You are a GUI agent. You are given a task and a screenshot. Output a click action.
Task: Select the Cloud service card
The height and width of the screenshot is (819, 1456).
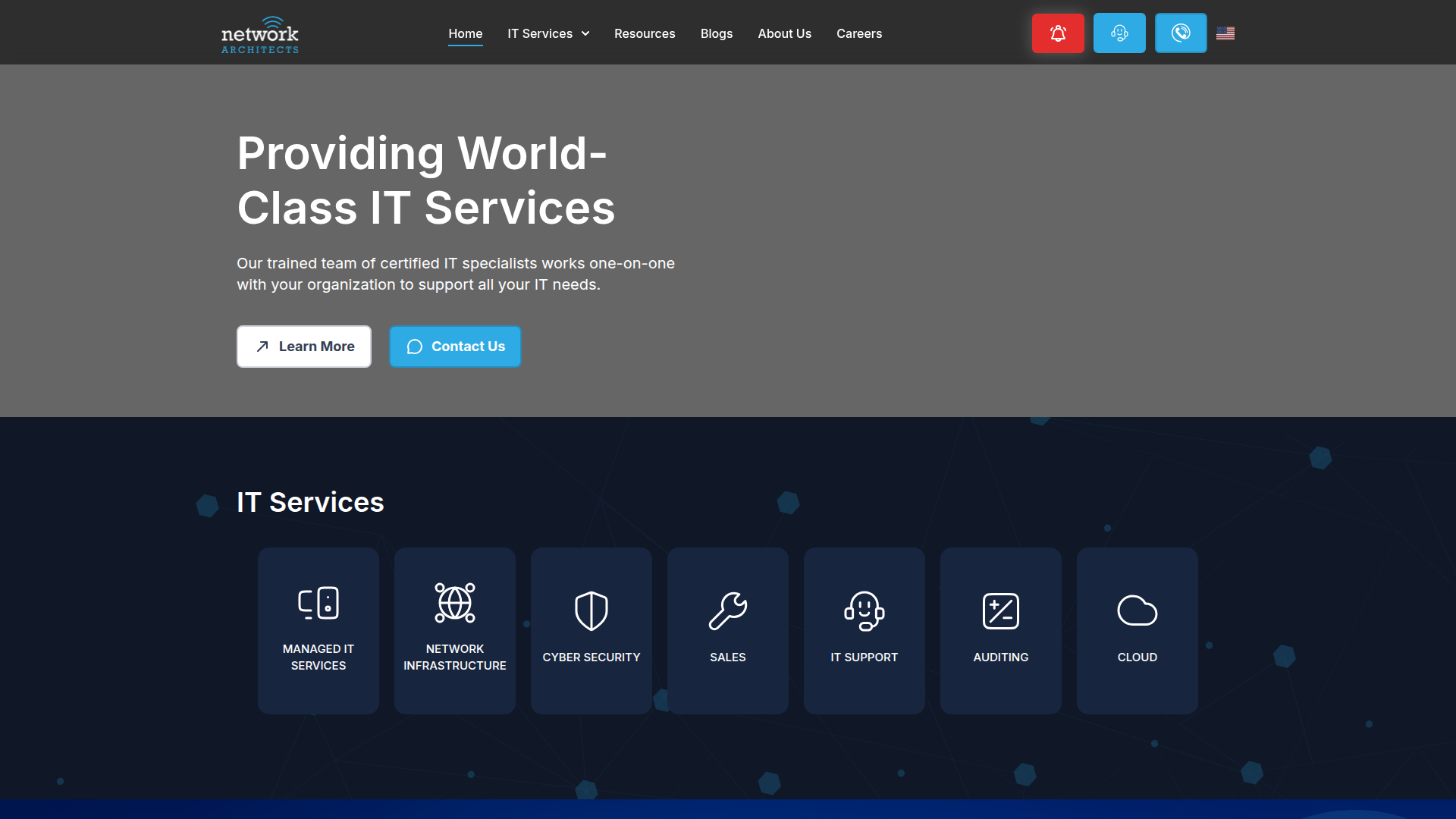pos(1137,630)
